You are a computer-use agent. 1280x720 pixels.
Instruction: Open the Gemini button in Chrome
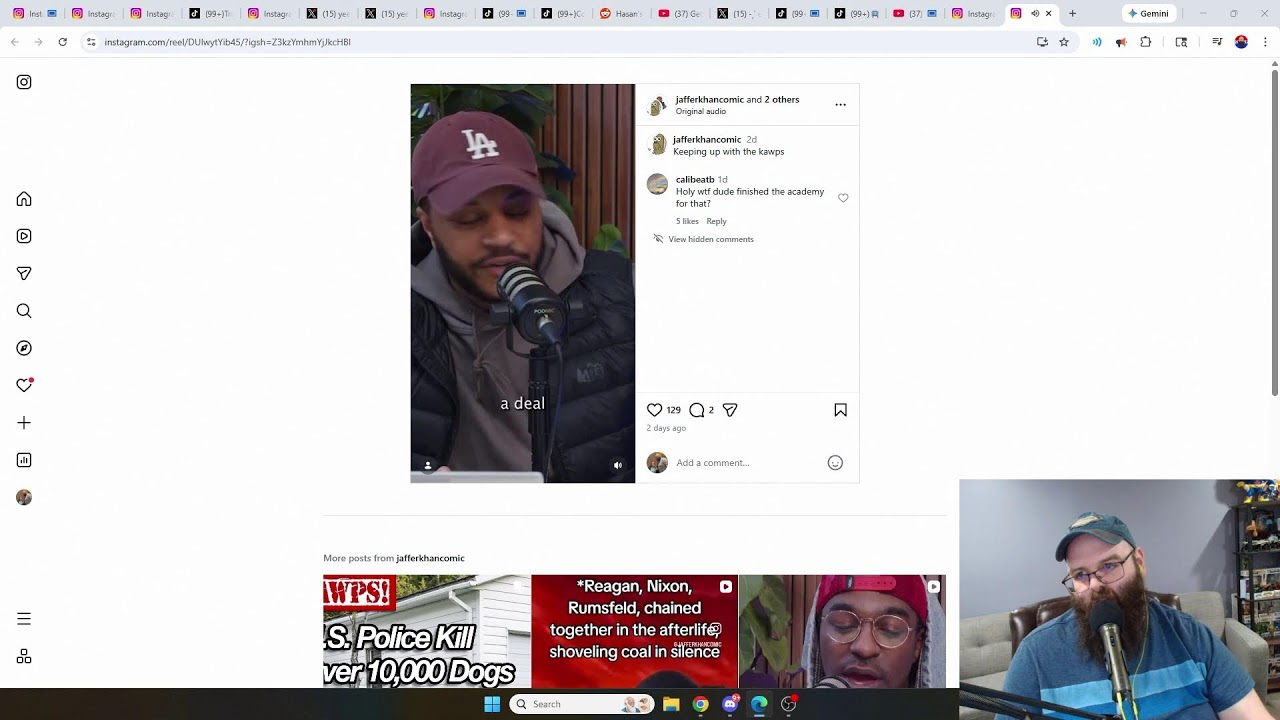point(1148,14)
